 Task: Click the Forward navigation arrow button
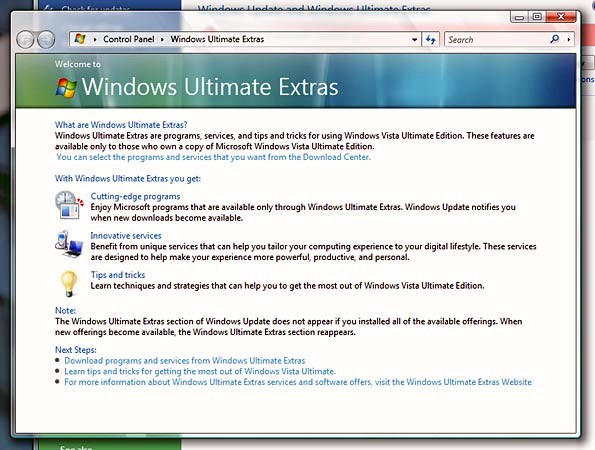click(46, 39)
